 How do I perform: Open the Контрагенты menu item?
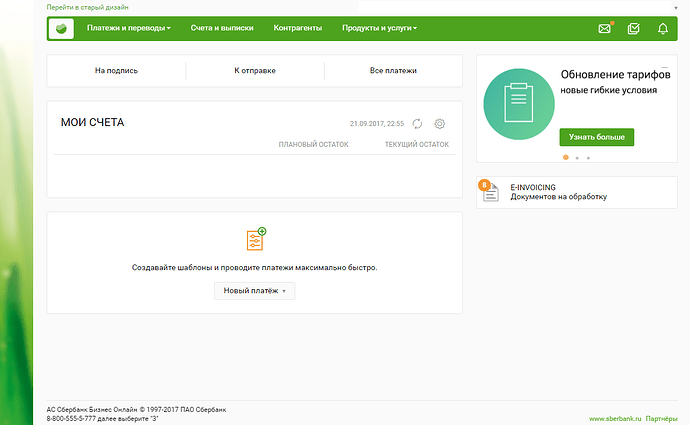click(297, 28)
